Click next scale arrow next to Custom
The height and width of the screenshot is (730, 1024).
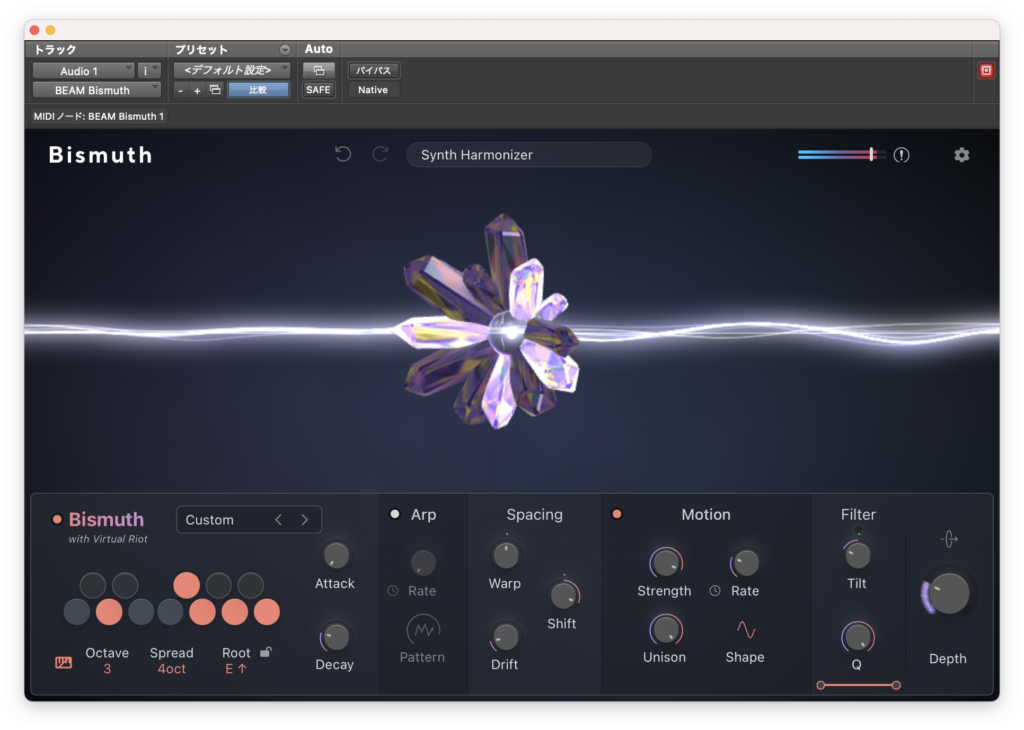(304, 520)
